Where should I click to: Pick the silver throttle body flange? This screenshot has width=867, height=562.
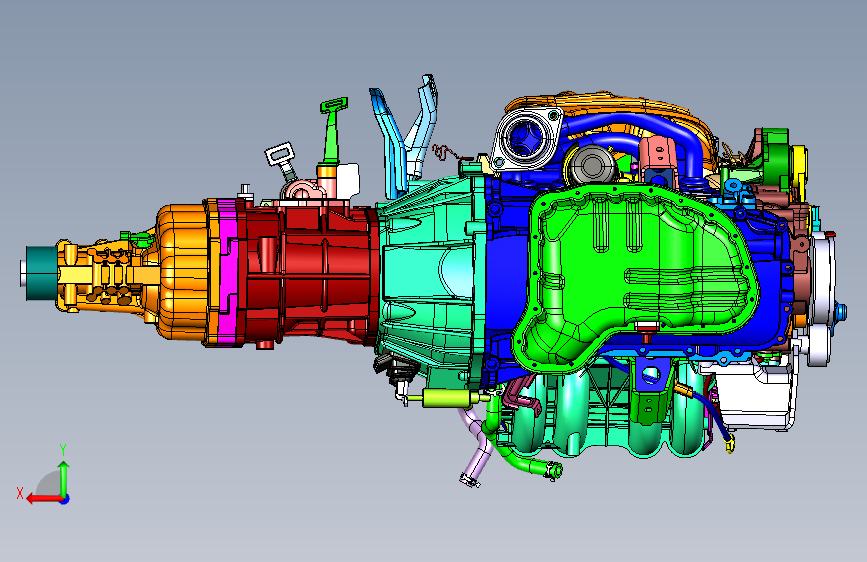[527, 138]
